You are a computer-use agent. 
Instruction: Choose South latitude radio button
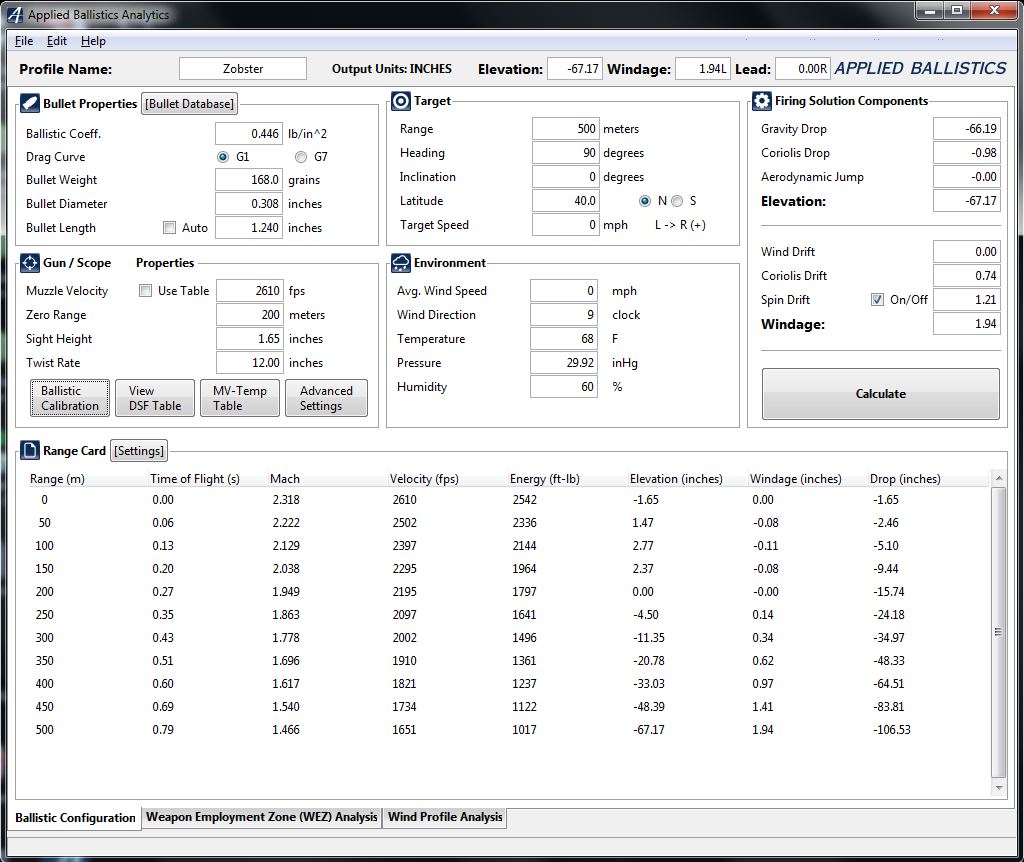(677, 200)
